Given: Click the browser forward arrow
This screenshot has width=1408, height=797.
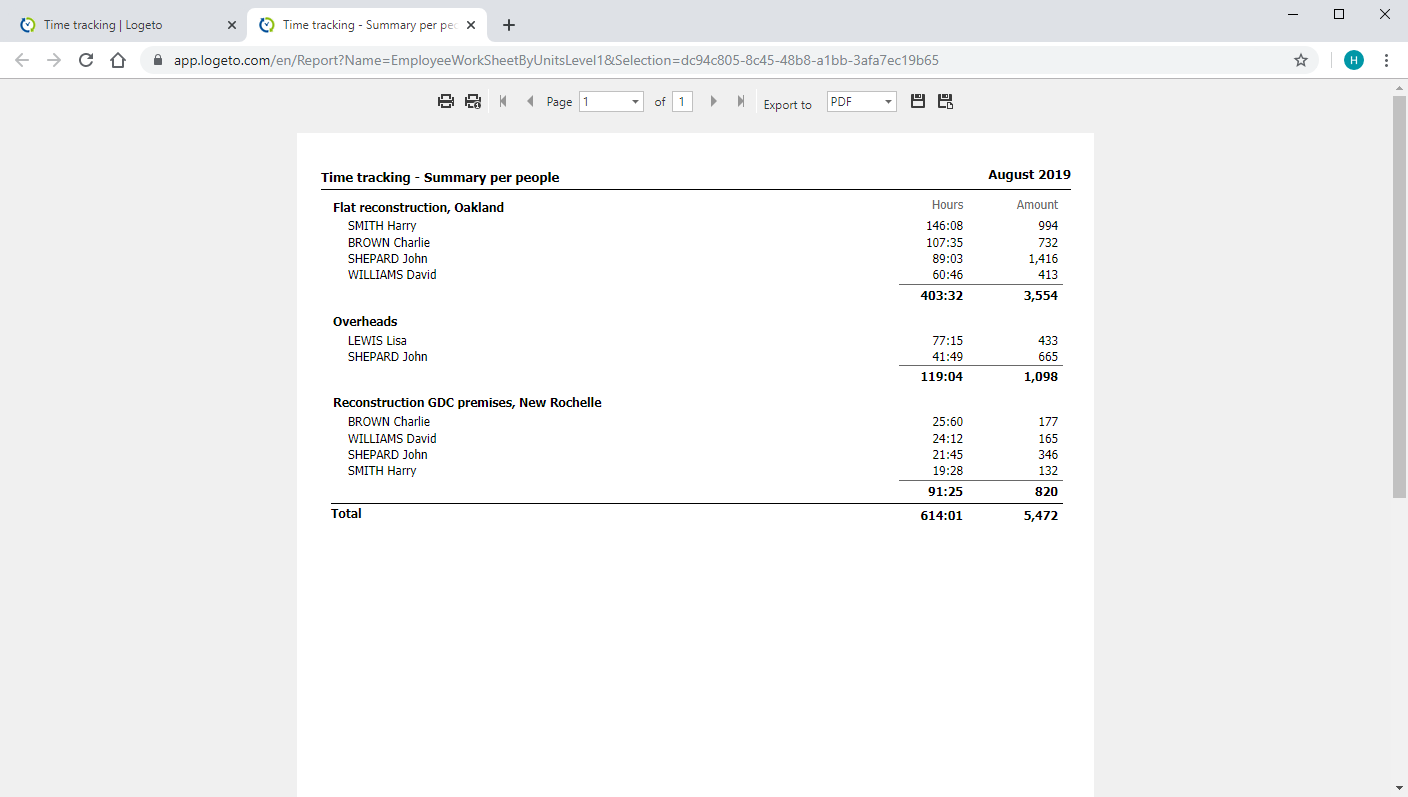Looking at the screenshot, I should tap(54, 60).
